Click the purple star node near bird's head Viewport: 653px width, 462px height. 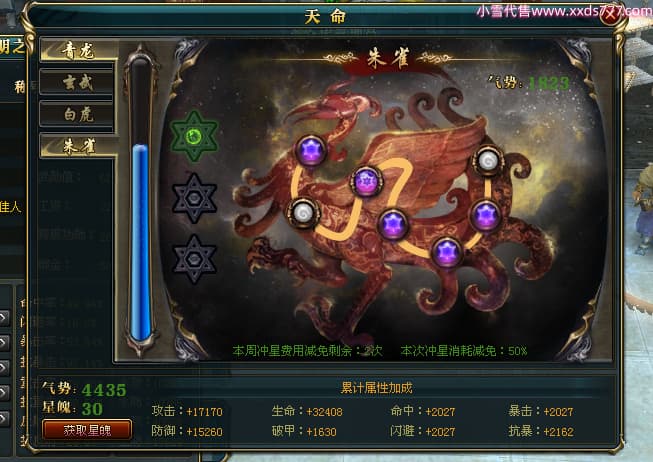[x=311, y=150]
